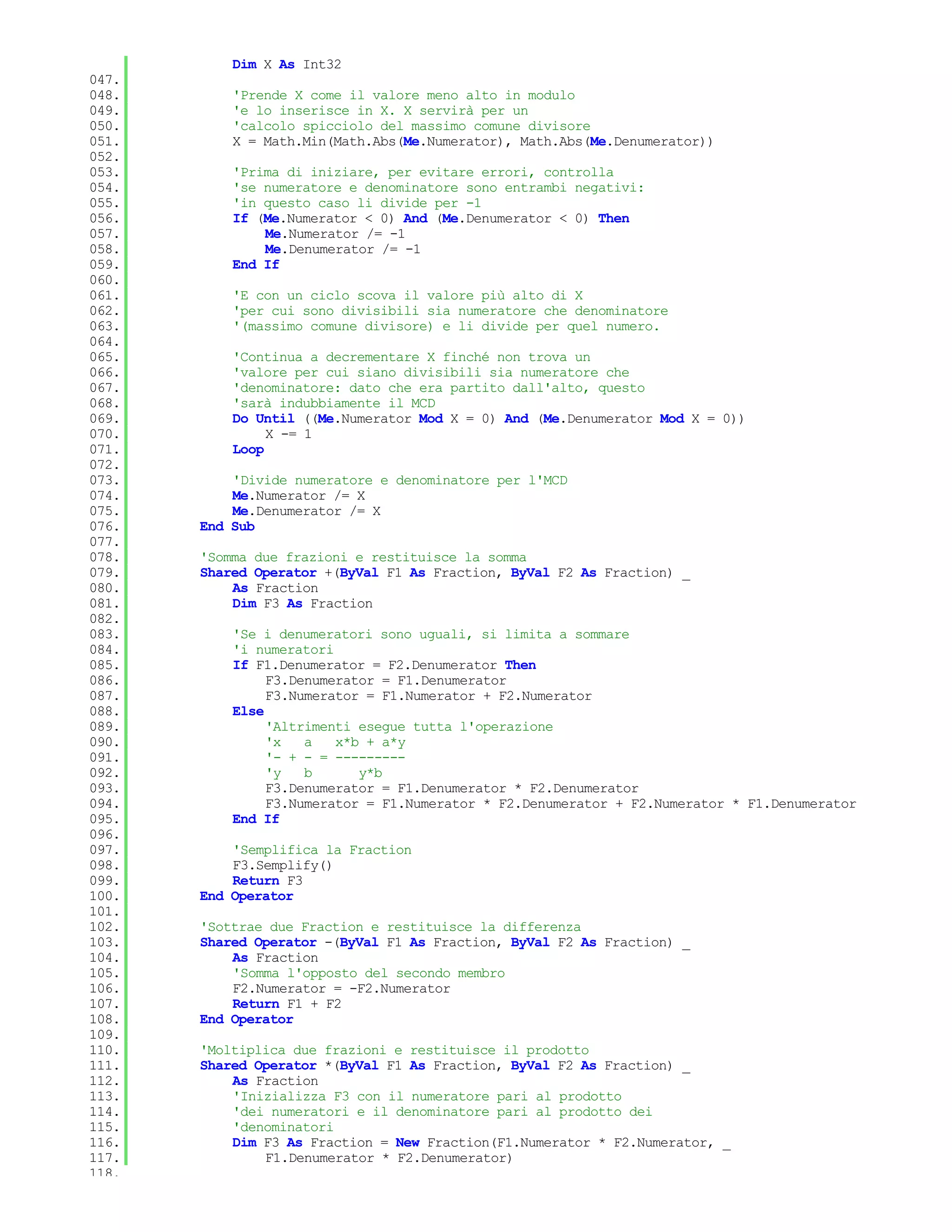Click 'End Operator' on line 108
The width and height of the screenshot is (952, 1232).
246,1020
